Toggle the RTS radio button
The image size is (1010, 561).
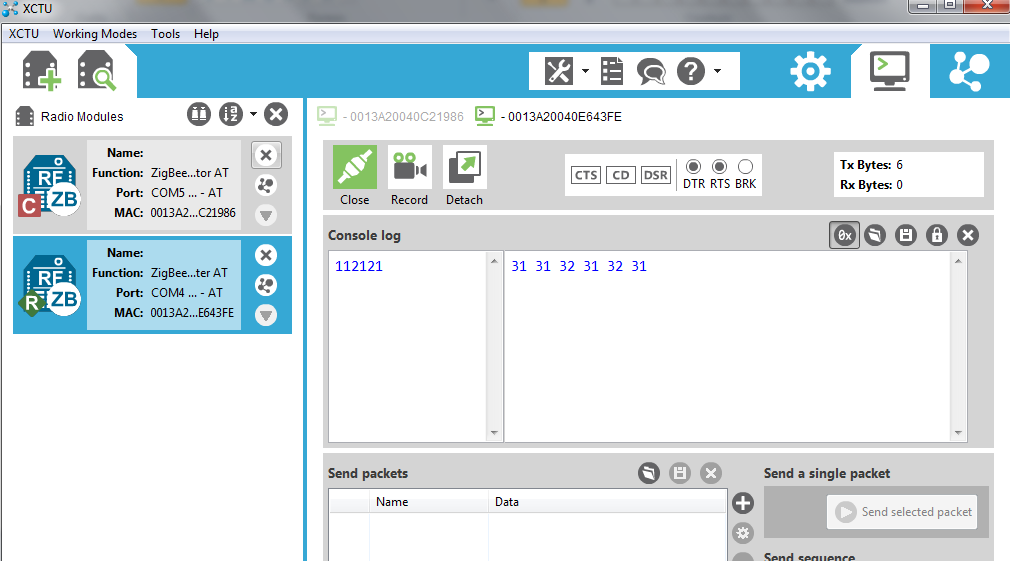click(x=719, y=167)
